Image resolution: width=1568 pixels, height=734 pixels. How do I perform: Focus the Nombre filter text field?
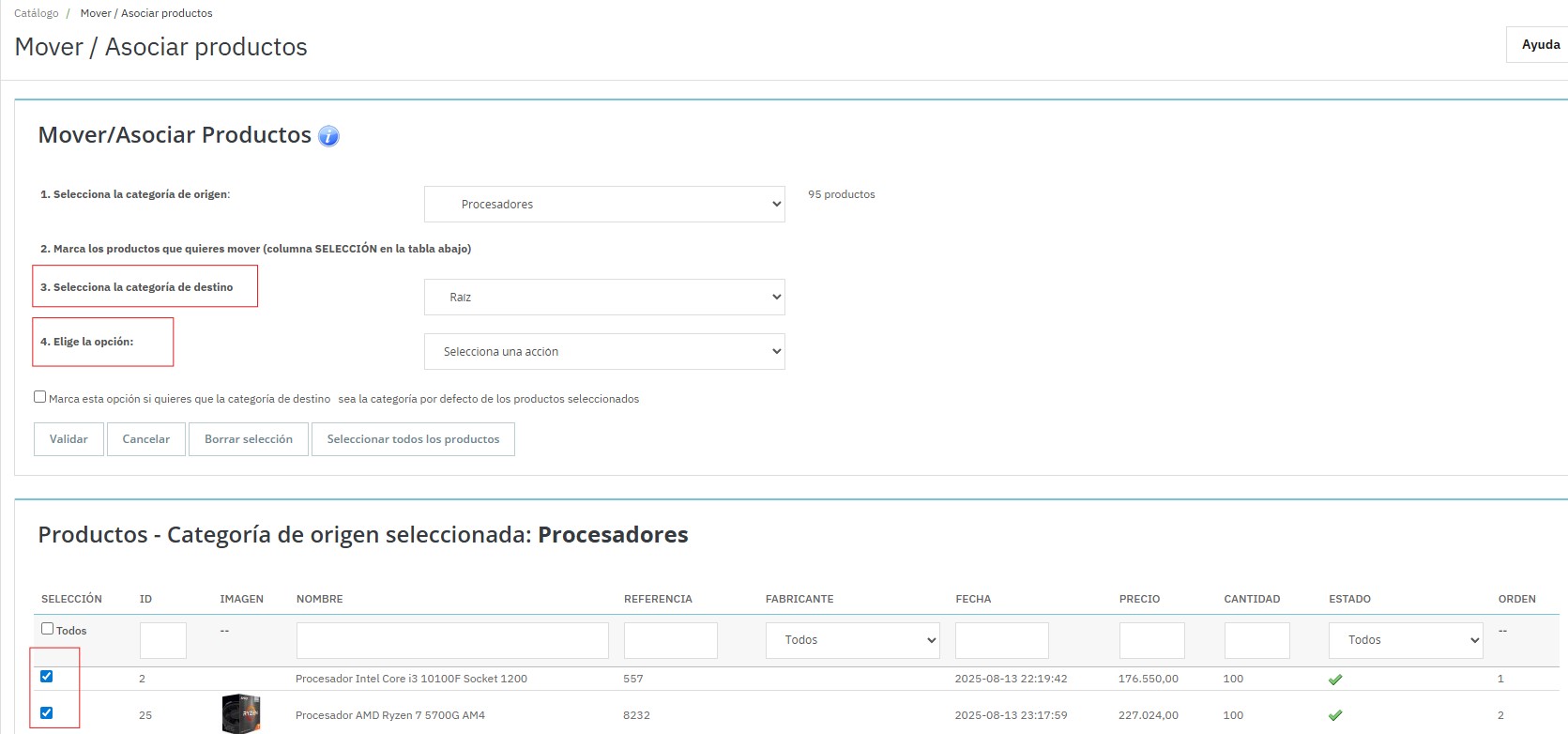(x=452, y=640)
